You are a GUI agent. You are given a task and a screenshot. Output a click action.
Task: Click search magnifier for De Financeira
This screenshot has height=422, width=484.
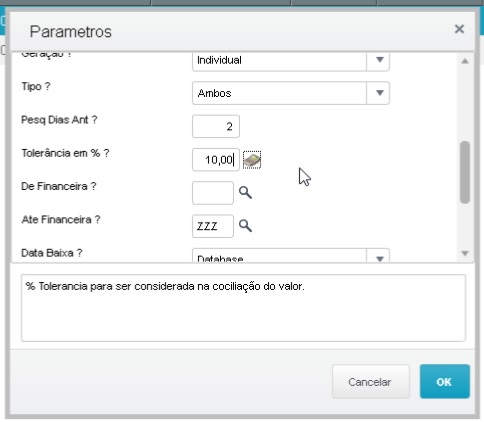click(x=245, y=193)
